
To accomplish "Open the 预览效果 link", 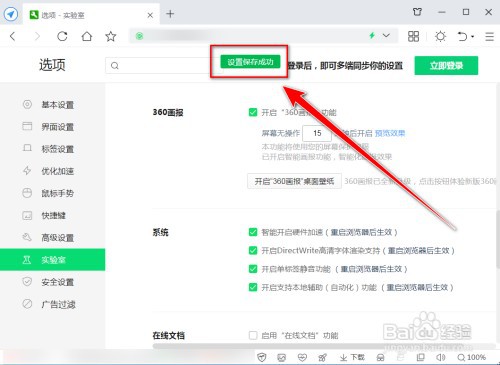I will point(390,133).
